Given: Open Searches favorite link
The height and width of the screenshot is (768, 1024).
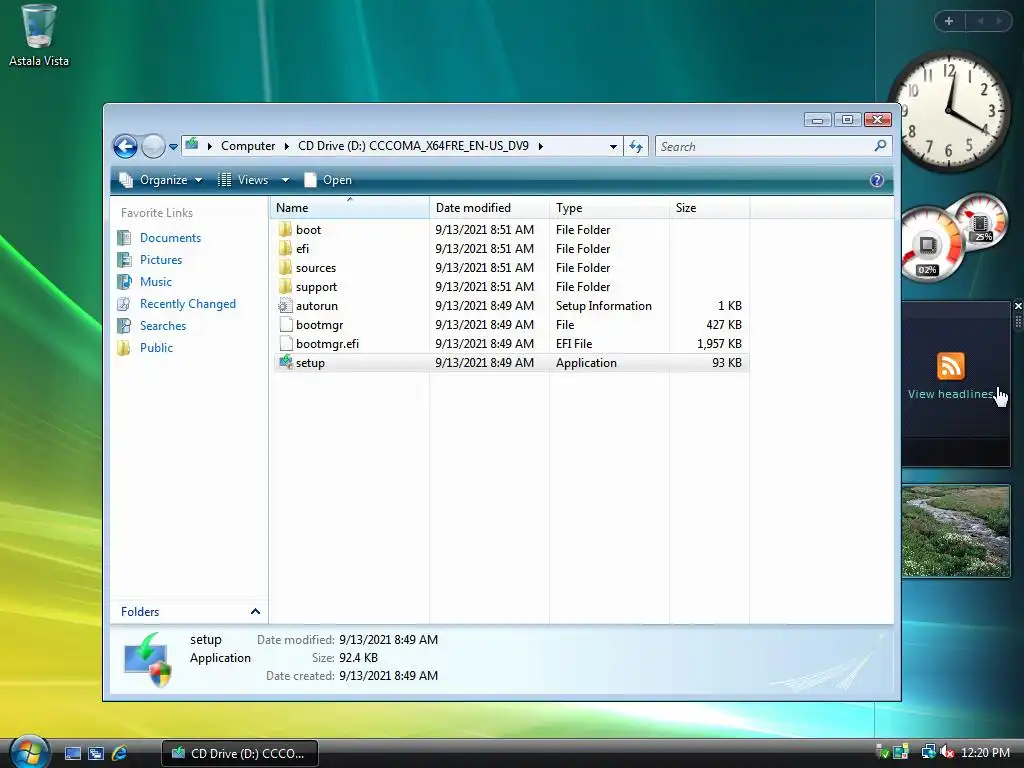Looking at the screenshot, I should (163, 326).
